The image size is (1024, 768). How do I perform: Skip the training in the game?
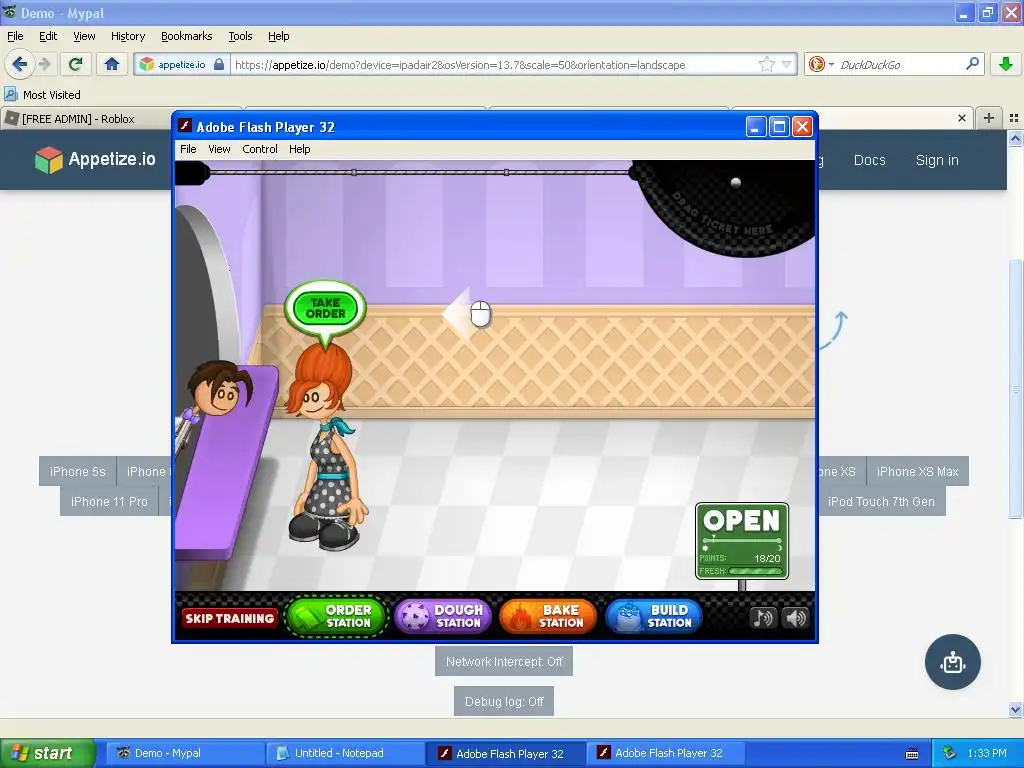(x=229, y=618)
